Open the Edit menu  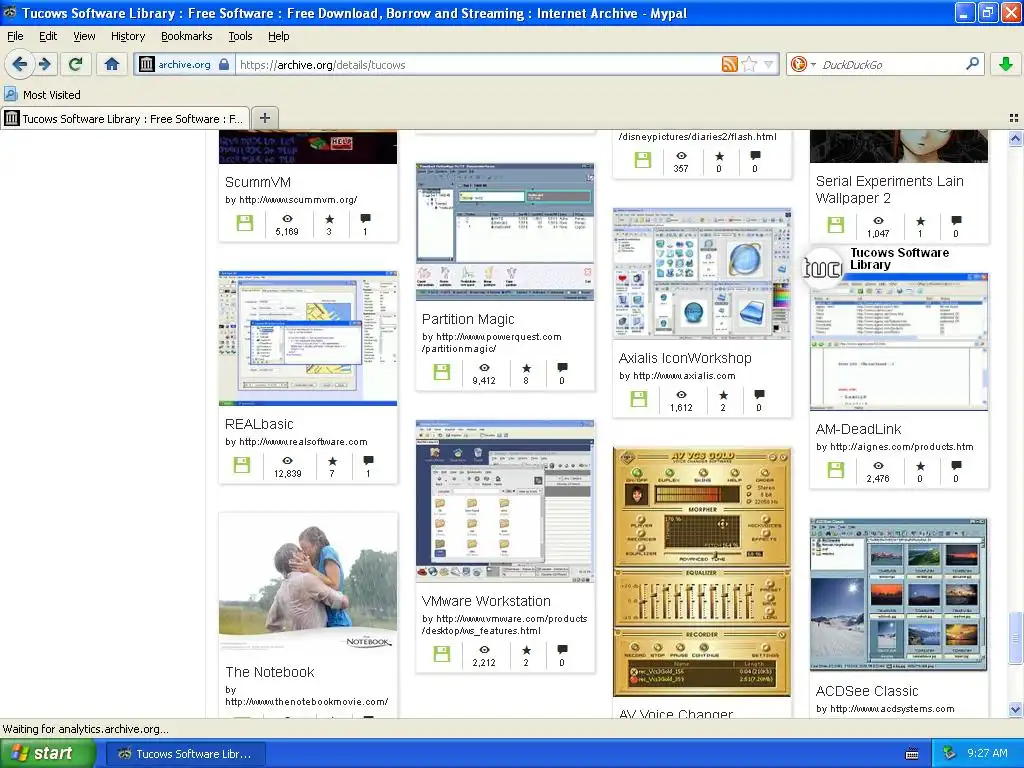pos(48,36)
